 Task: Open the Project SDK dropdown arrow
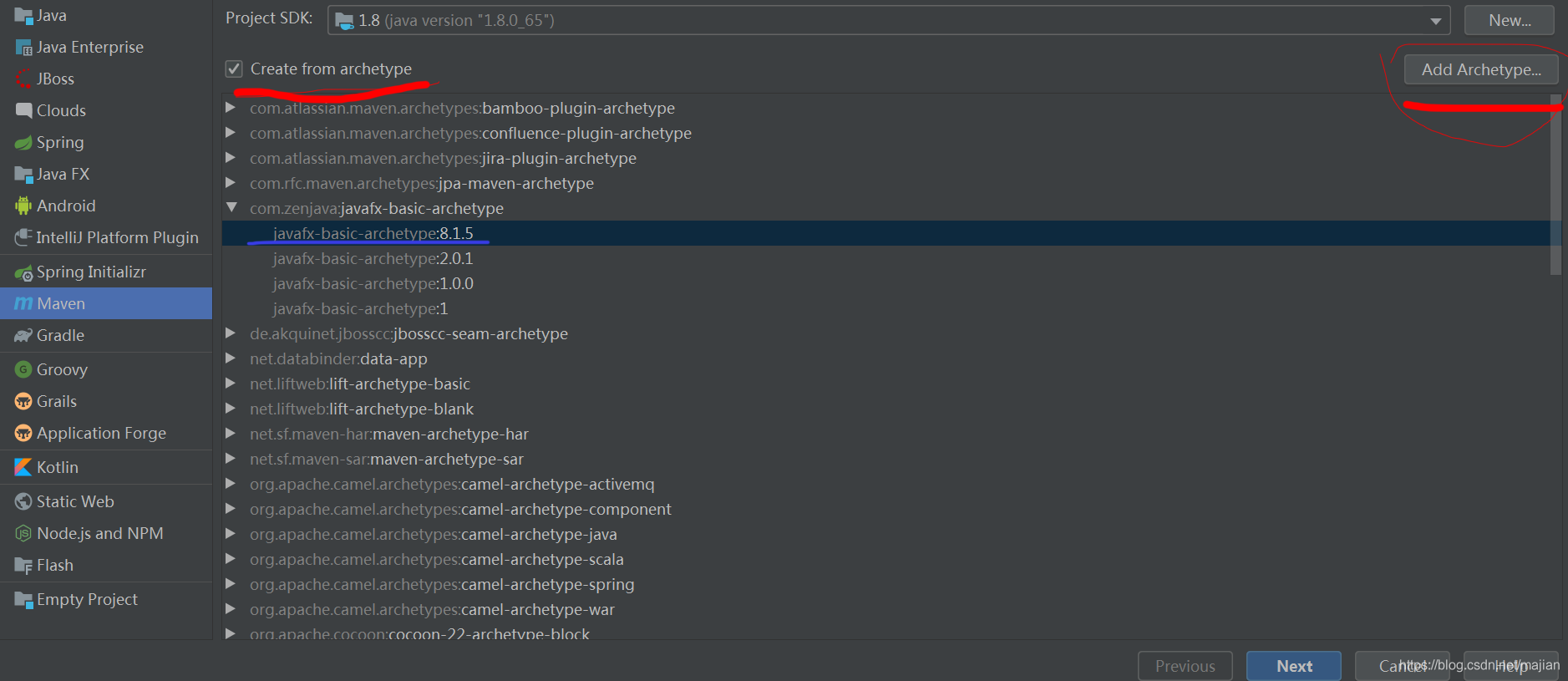point(1435,21)
